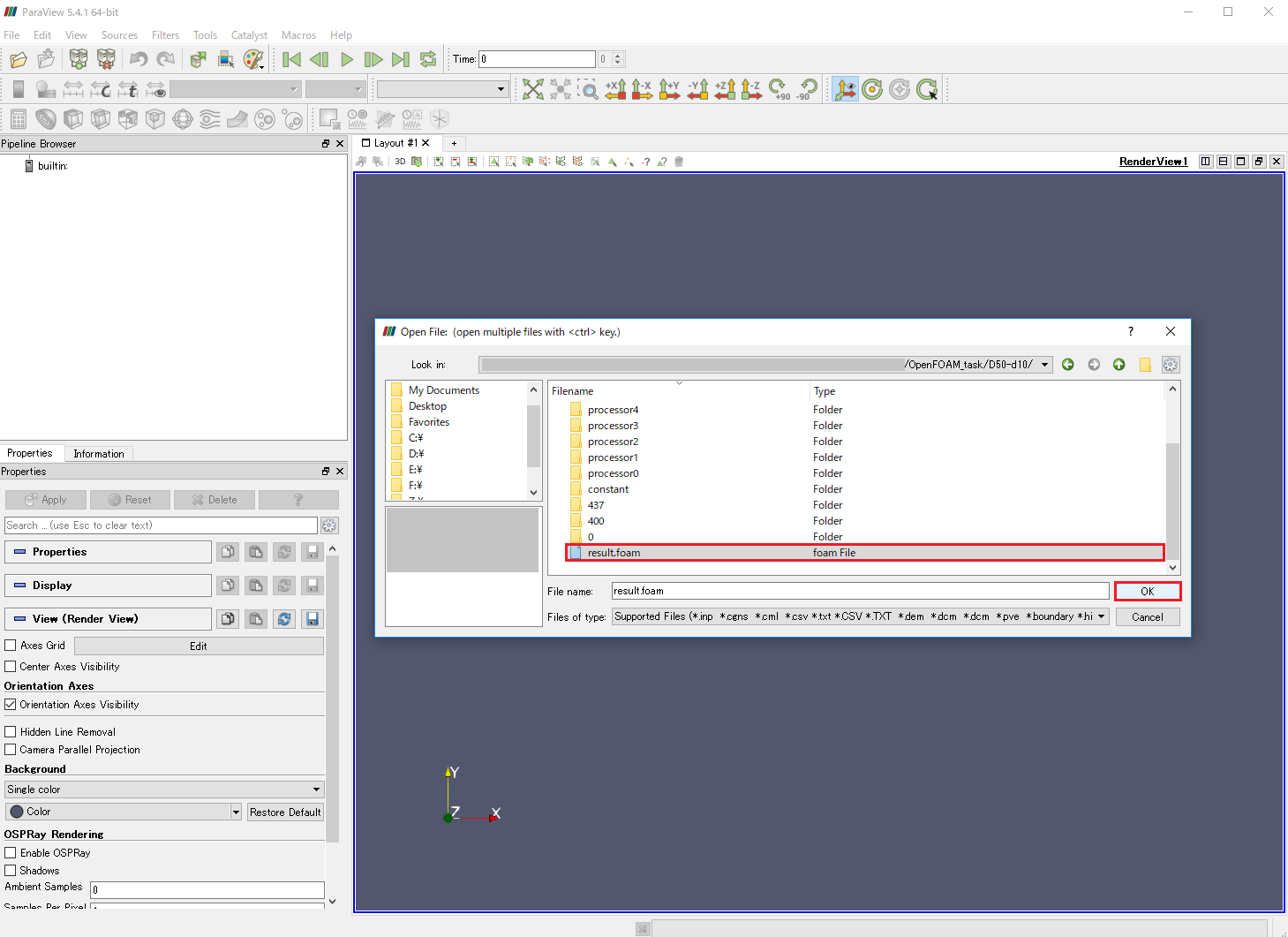Split RenderView1 horizontally
The width and height of the screenshot is (1288, 937).
[x=1205, y=162]
